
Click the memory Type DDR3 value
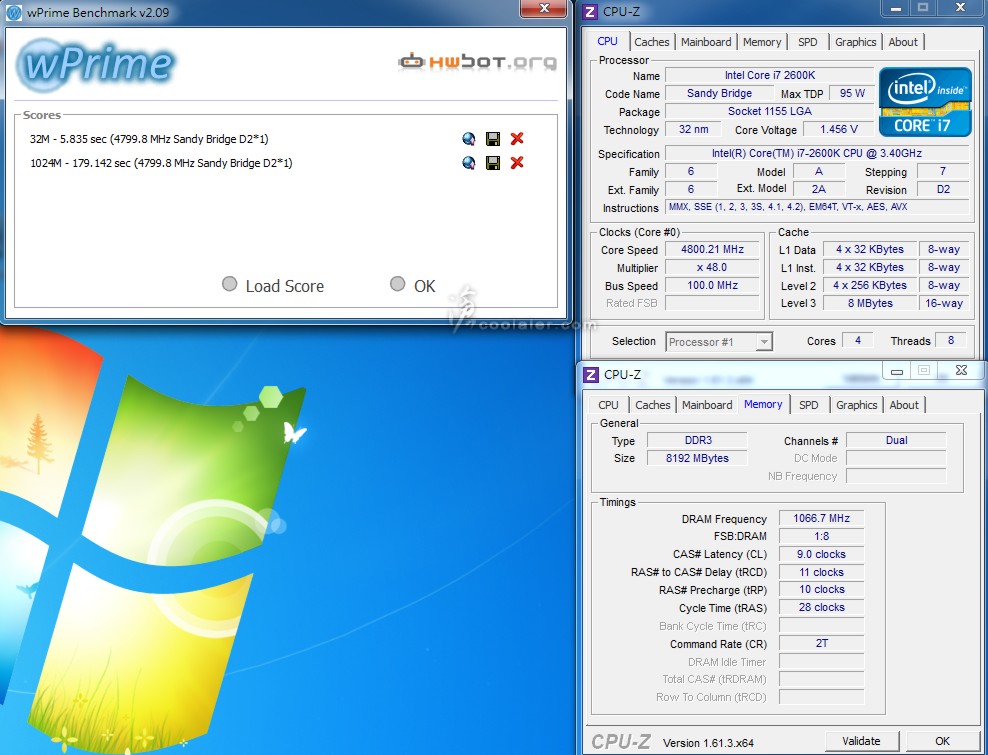click(698, 440)
